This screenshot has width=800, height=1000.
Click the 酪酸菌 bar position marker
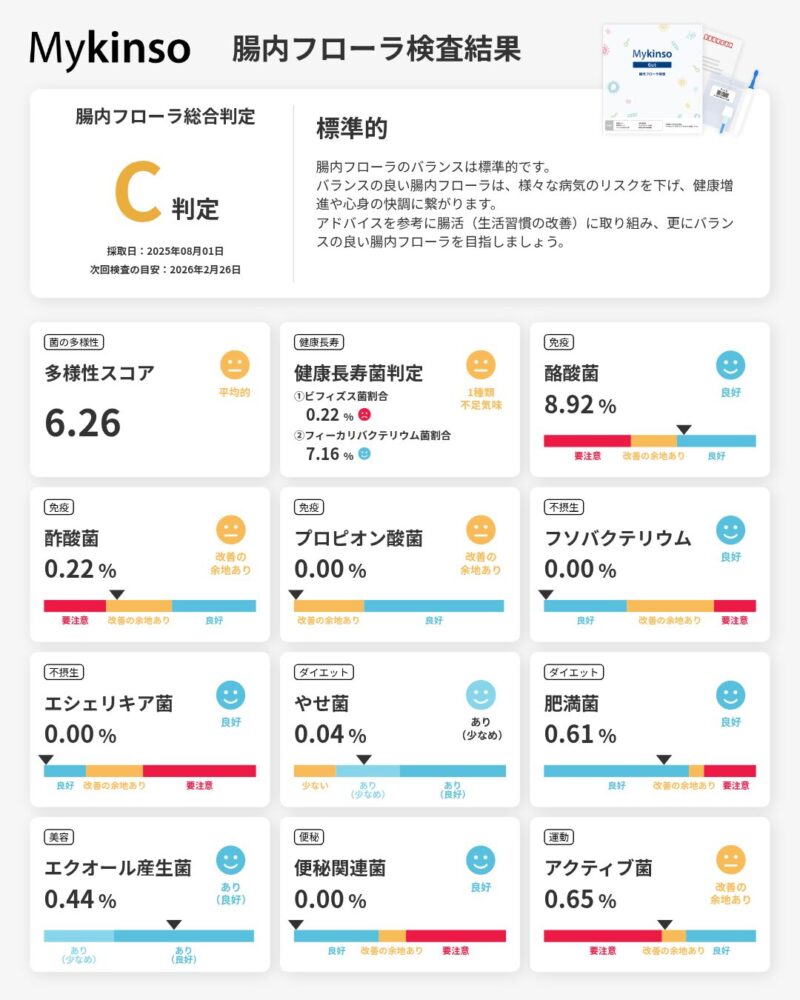[684, 430]
